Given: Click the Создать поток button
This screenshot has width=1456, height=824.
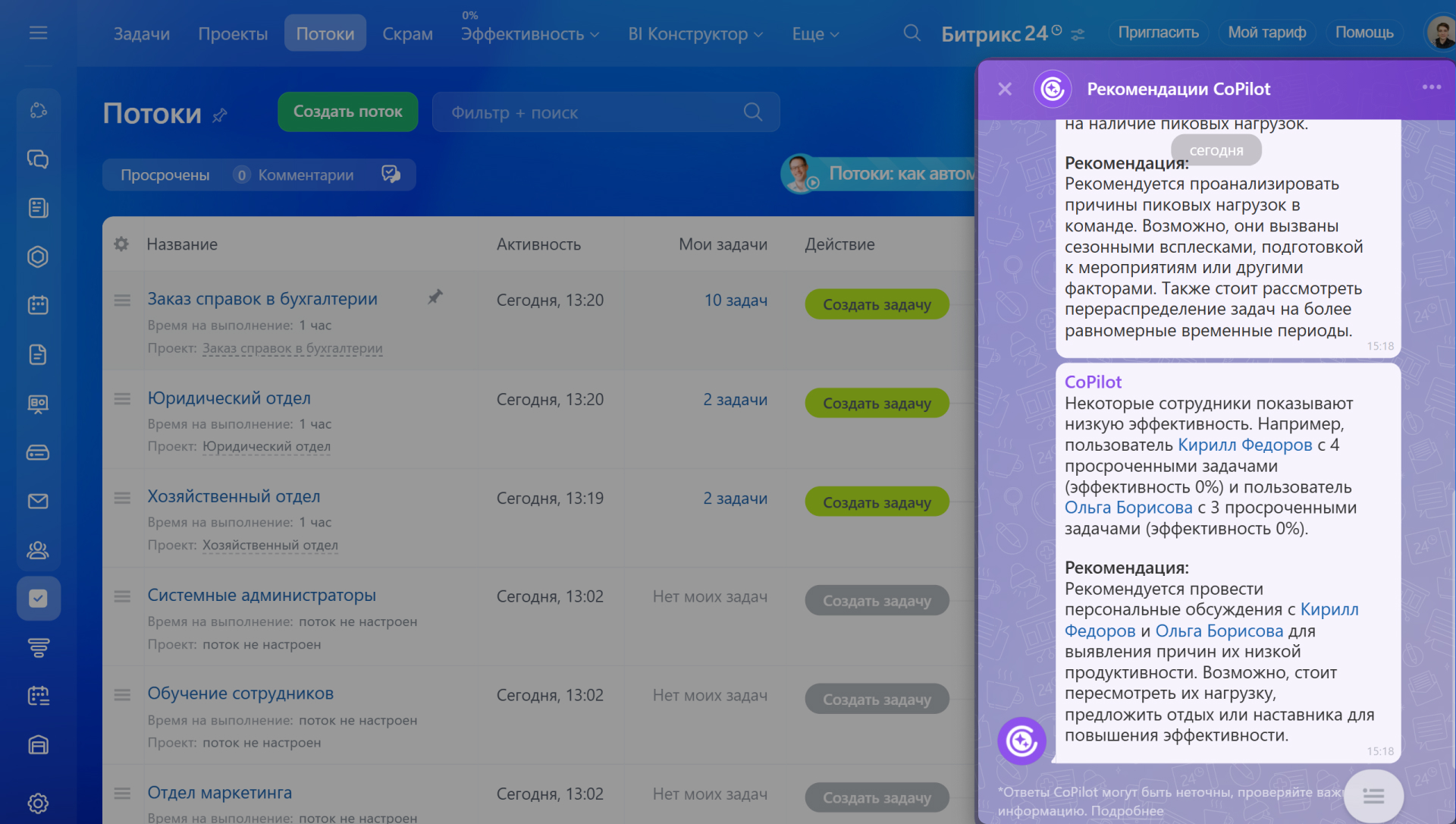Looking at the screenshot, I should click(347, 112).
